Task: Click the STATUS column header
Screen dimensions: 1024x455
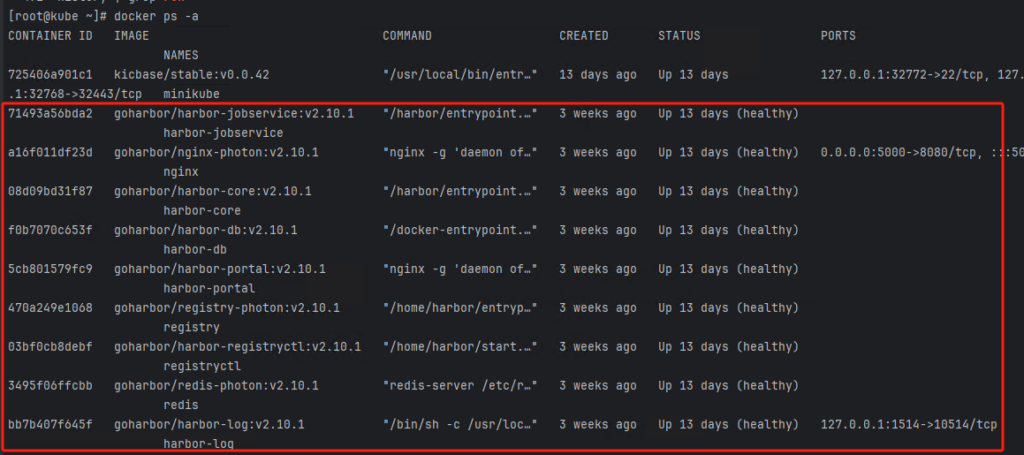Action: tap(679, 36)
